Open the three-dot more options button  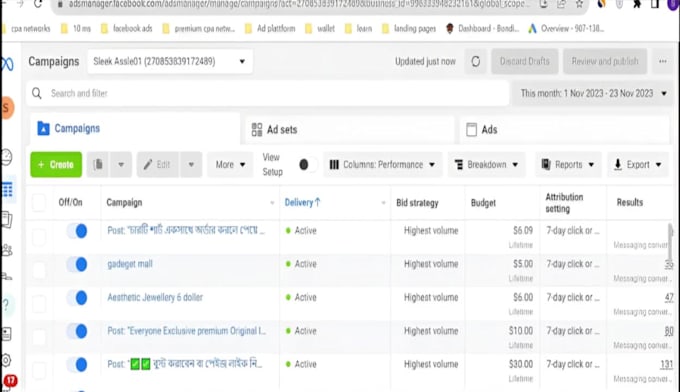pos(663,62)
